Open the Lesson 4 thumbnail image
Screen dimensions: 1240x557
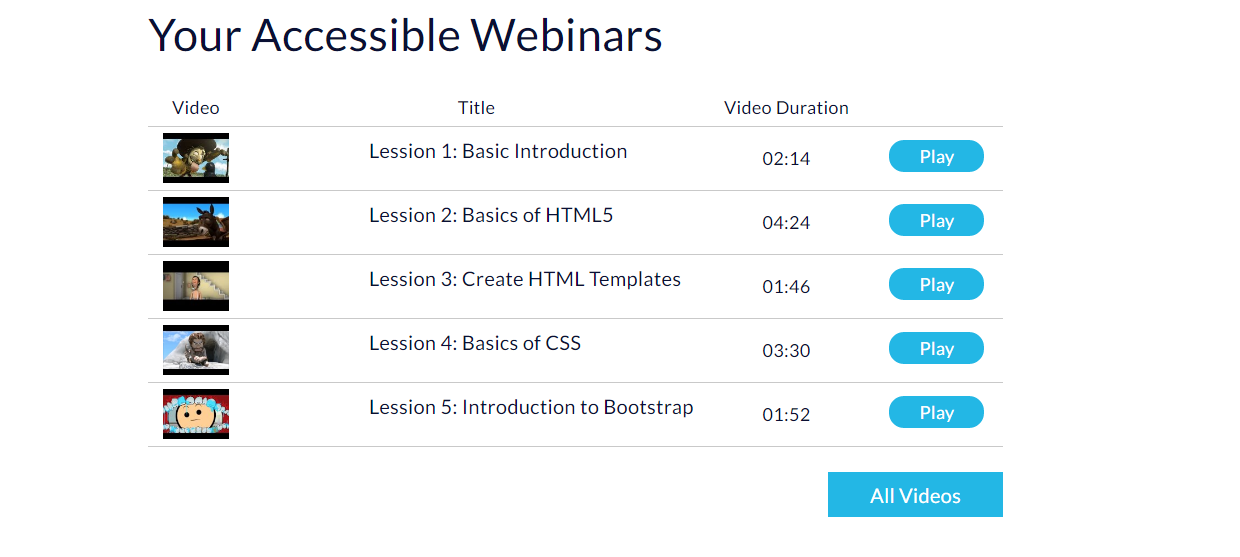click(196, 350)
